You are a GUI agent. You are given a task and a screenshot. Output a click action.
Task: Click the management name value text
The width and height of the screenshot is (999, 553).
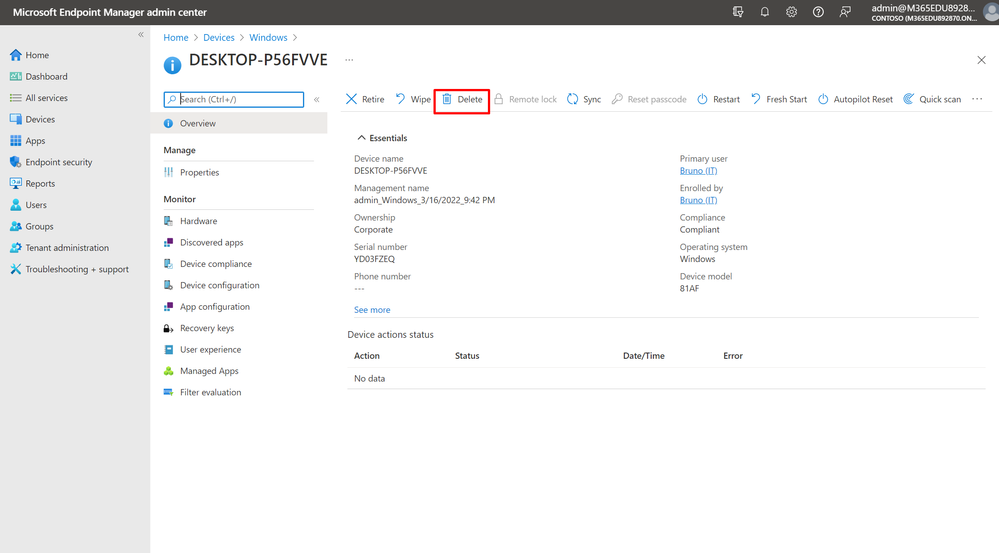click(x=424, y=200)
